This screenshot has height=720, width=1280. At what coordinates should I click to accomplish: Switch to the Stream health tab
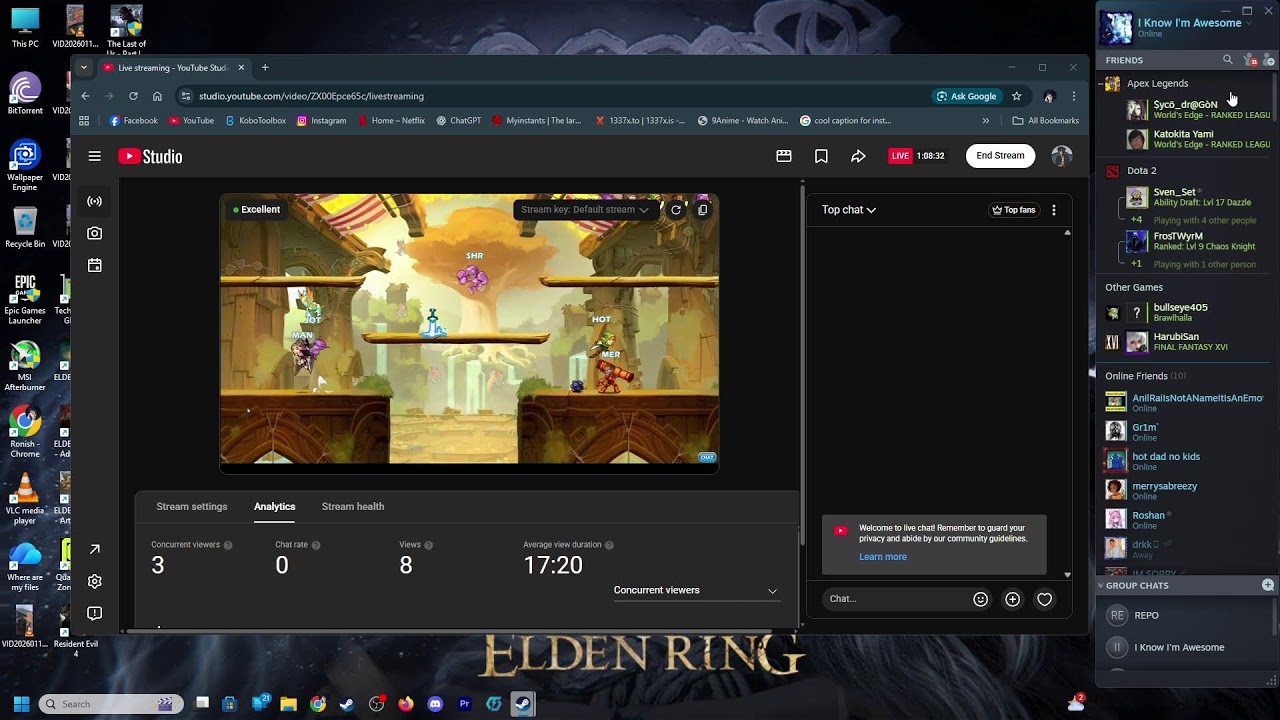click(353, 507)
